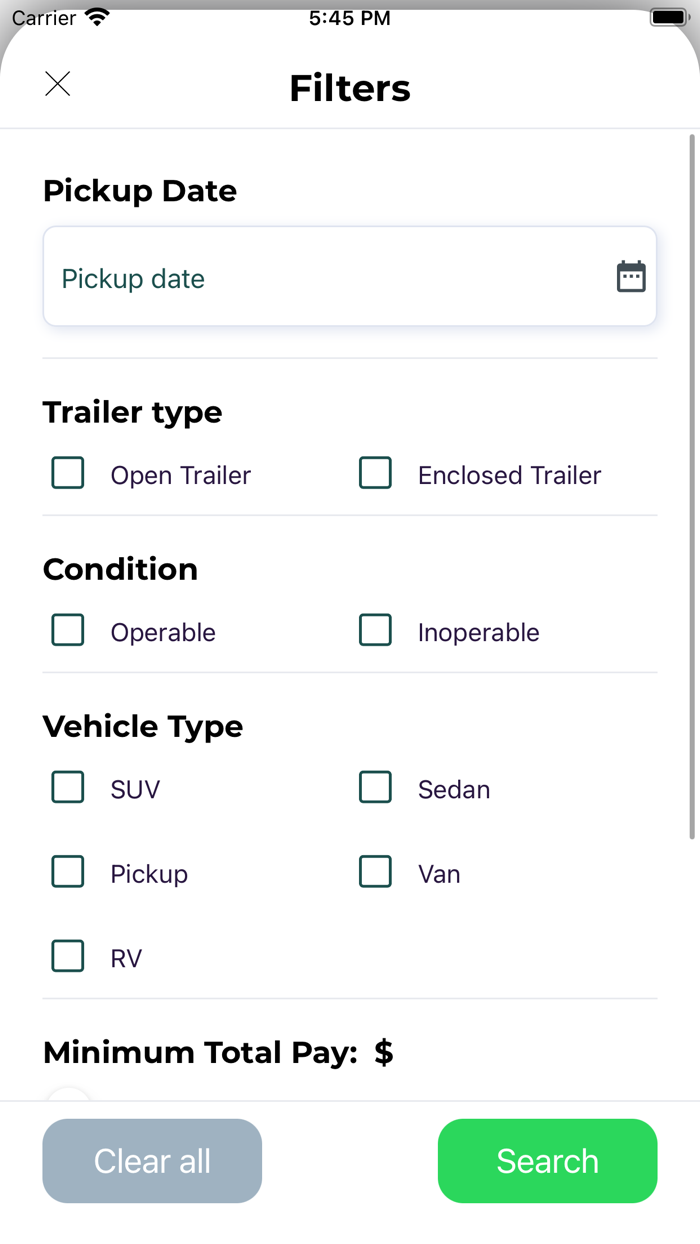This screenshot has height=1244, width=700.
Task: Check the Enclosed Trailer option
Action: [375, 472]
